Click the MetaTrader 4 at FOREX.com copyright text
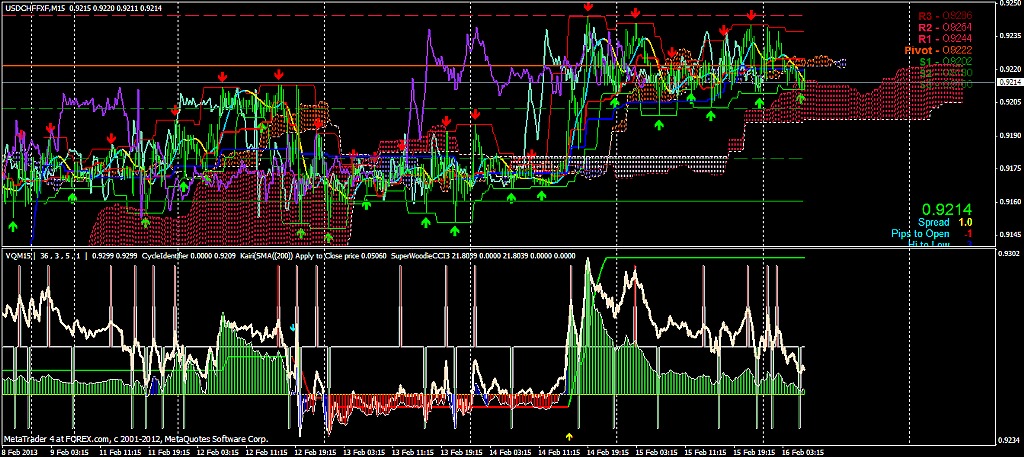 tap(135, 439)
